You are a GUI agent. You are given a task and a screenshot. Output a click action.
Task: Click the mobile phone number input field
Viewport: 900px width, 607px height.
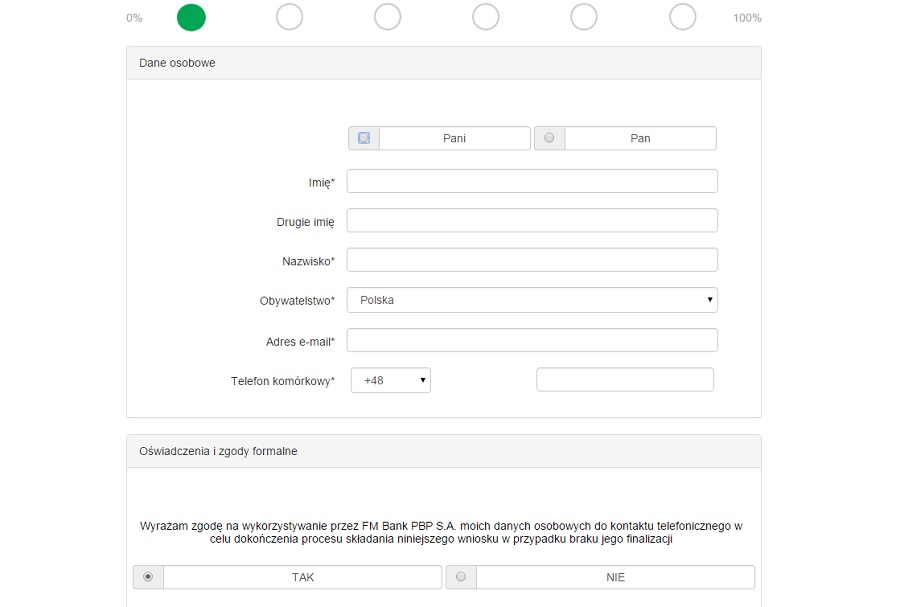(x=625, y=380)
